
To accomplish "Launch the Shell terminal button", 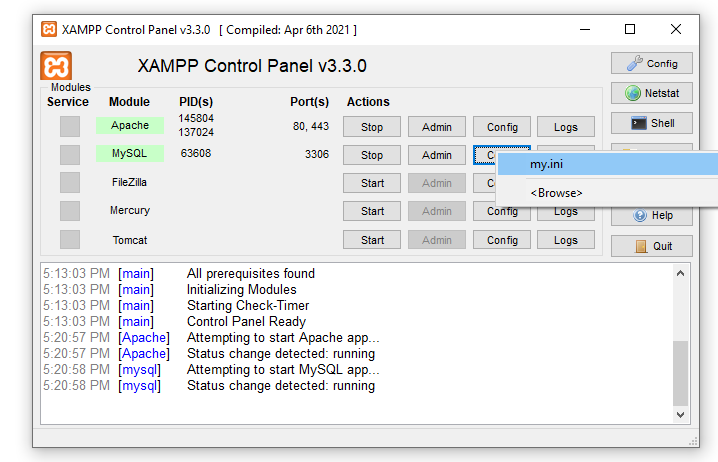I will tap(652, 123).
